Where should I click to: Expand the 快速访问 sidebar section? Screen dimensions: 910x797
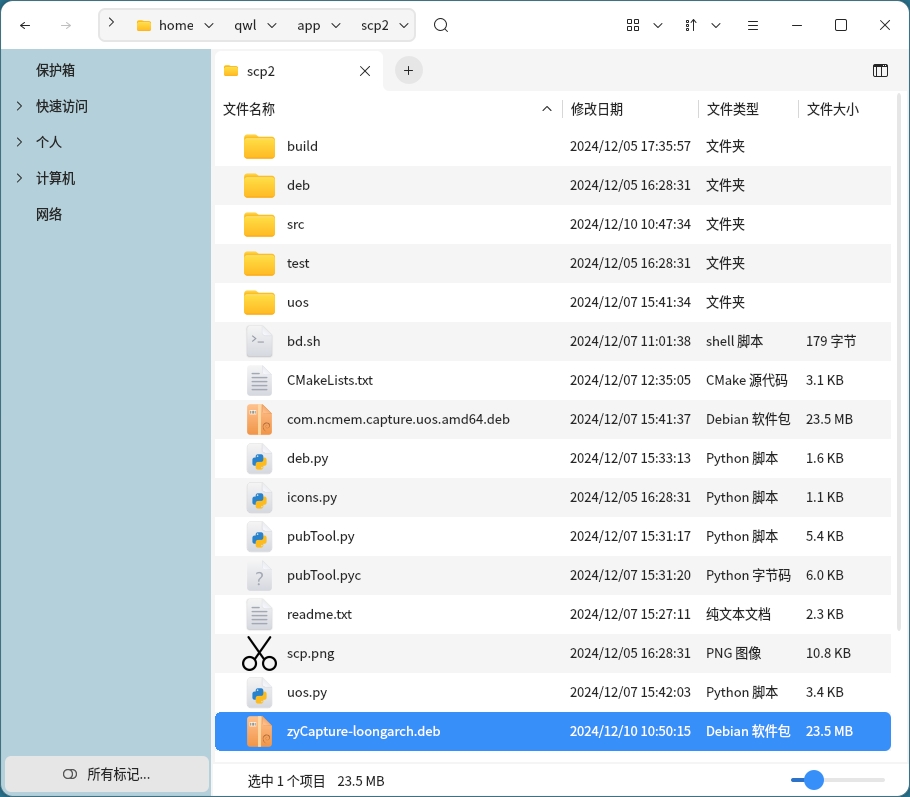click(19, 106)
